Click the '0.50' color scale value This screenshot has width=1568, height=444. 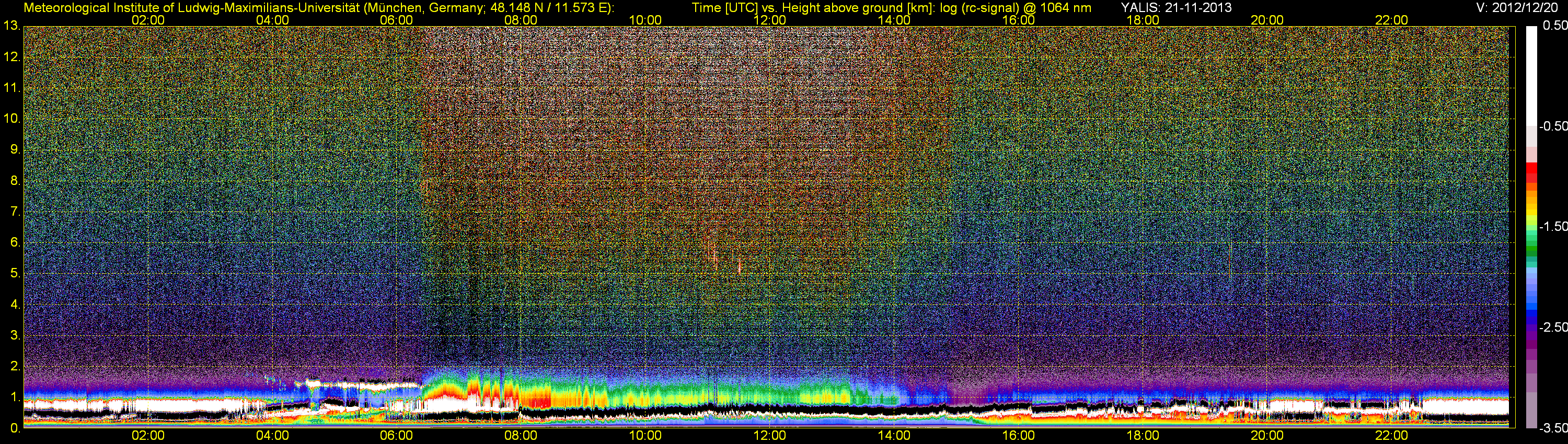1555,26
